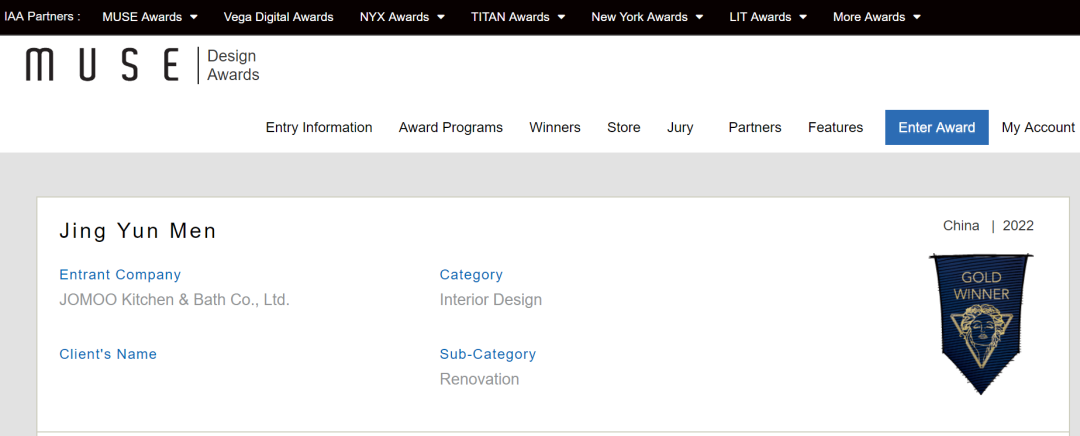The height and width of the screenshot is (436, 1080).
Task: Open the Store menu item
Action: pyautogui.click(x=623, y=127)
